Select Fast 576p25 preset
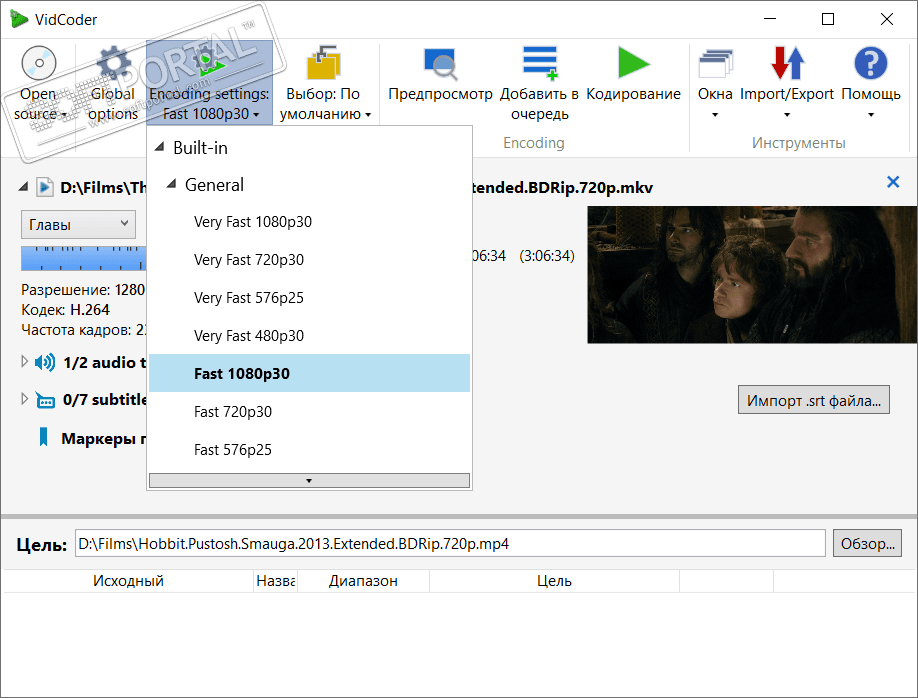Screen dimensions: 918x698 pos(309,450)
